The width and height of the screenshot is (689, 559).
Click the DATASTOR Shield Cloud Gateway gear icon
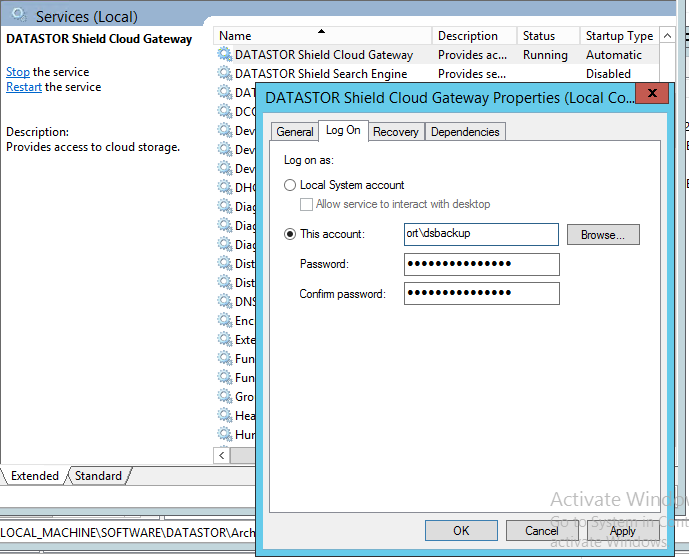tap(225, 54)
